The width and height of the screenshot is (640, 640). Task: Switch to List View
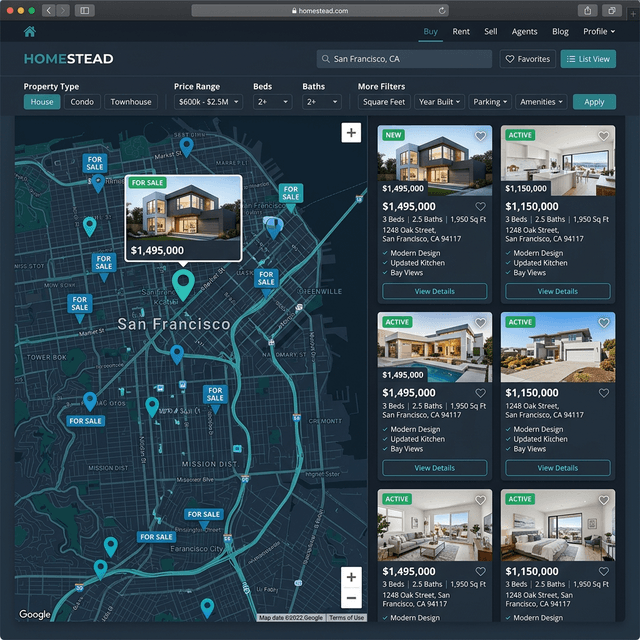click(588, 59)
